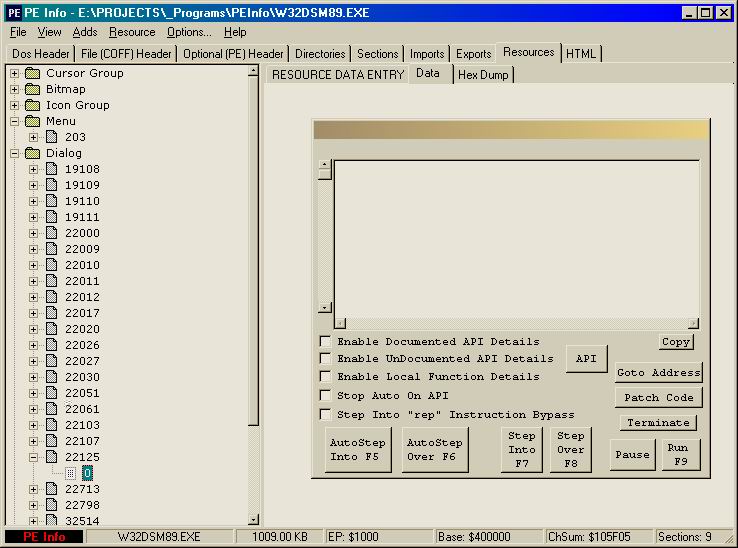
Task: Check Step Into "rep" Instruction Bypass
Action: 325,414
